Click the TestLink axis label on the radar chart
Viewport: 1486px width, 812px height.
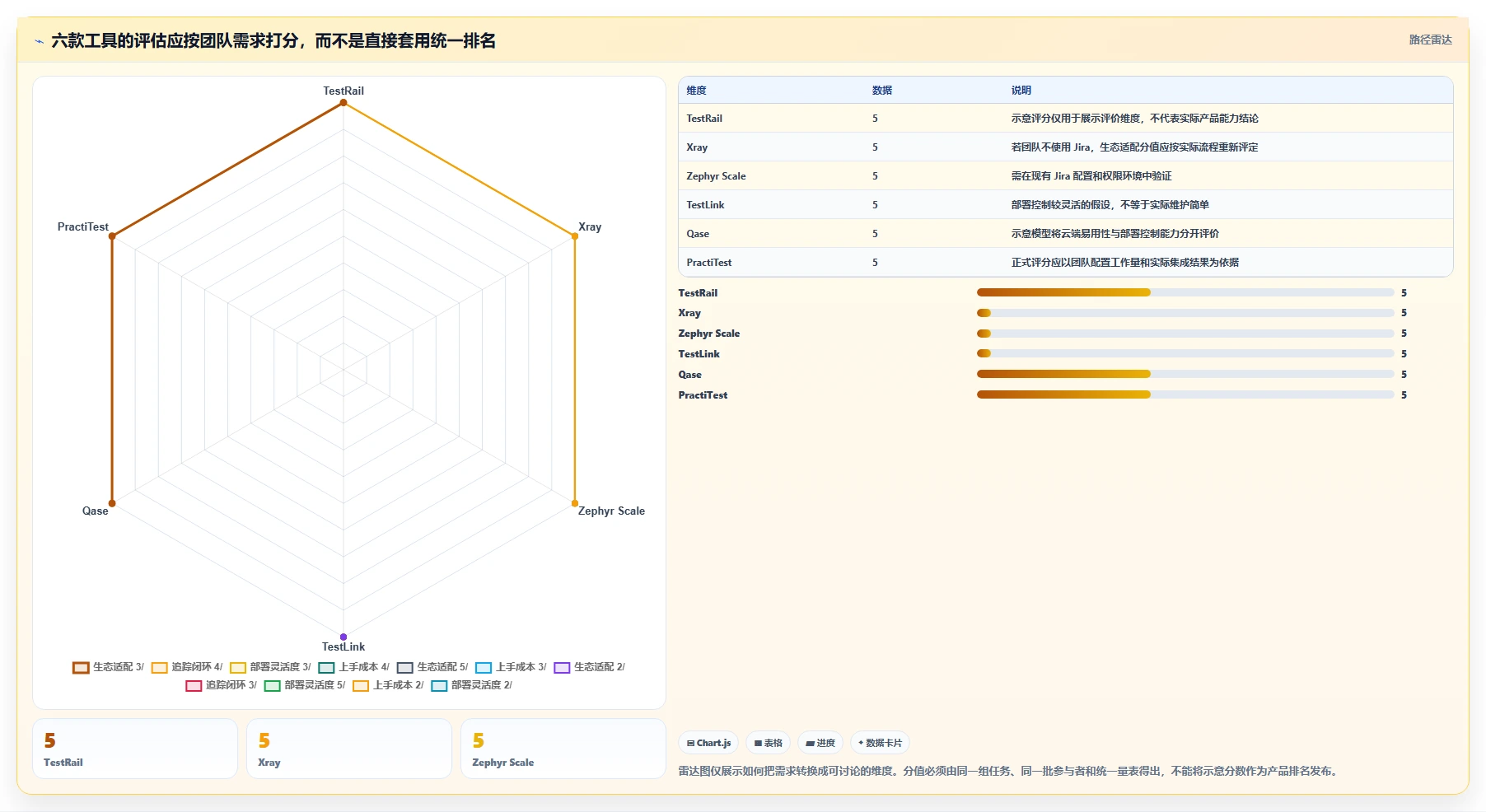coord(343,646)
